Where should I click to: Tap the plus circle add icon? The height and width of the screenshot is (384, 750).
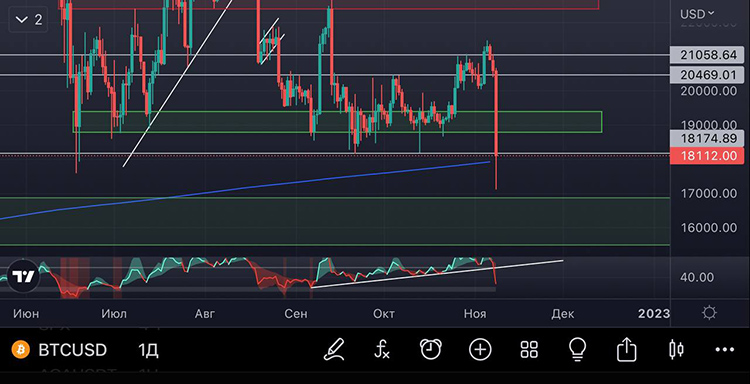(x=480, y=350)
